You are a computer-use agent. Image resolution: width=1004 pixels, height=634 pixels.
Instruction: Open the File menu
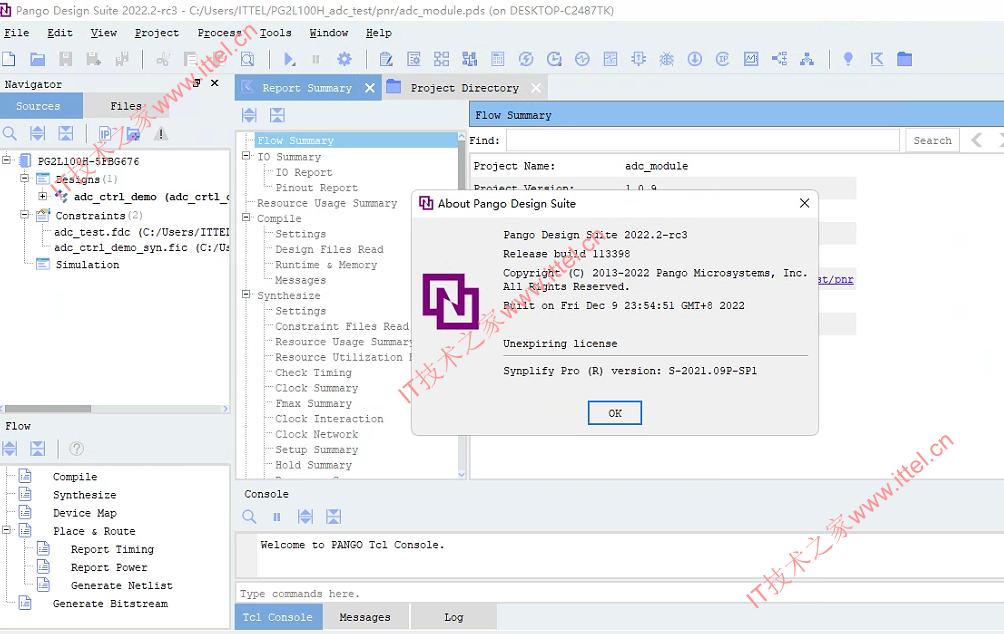click(17, 33)
